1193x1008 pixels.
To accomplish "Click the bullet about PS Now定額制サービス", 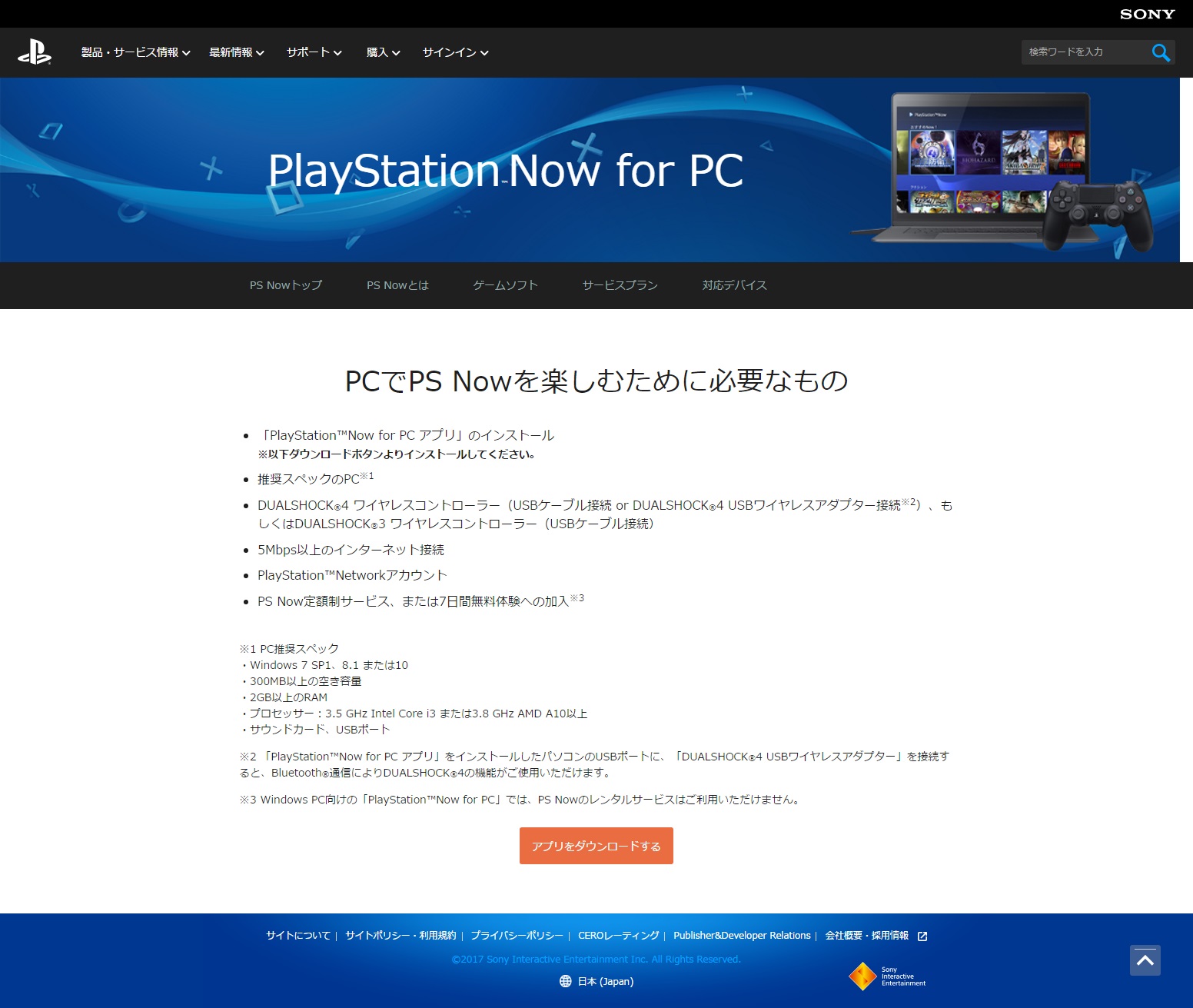I will (x=420, y=600).
